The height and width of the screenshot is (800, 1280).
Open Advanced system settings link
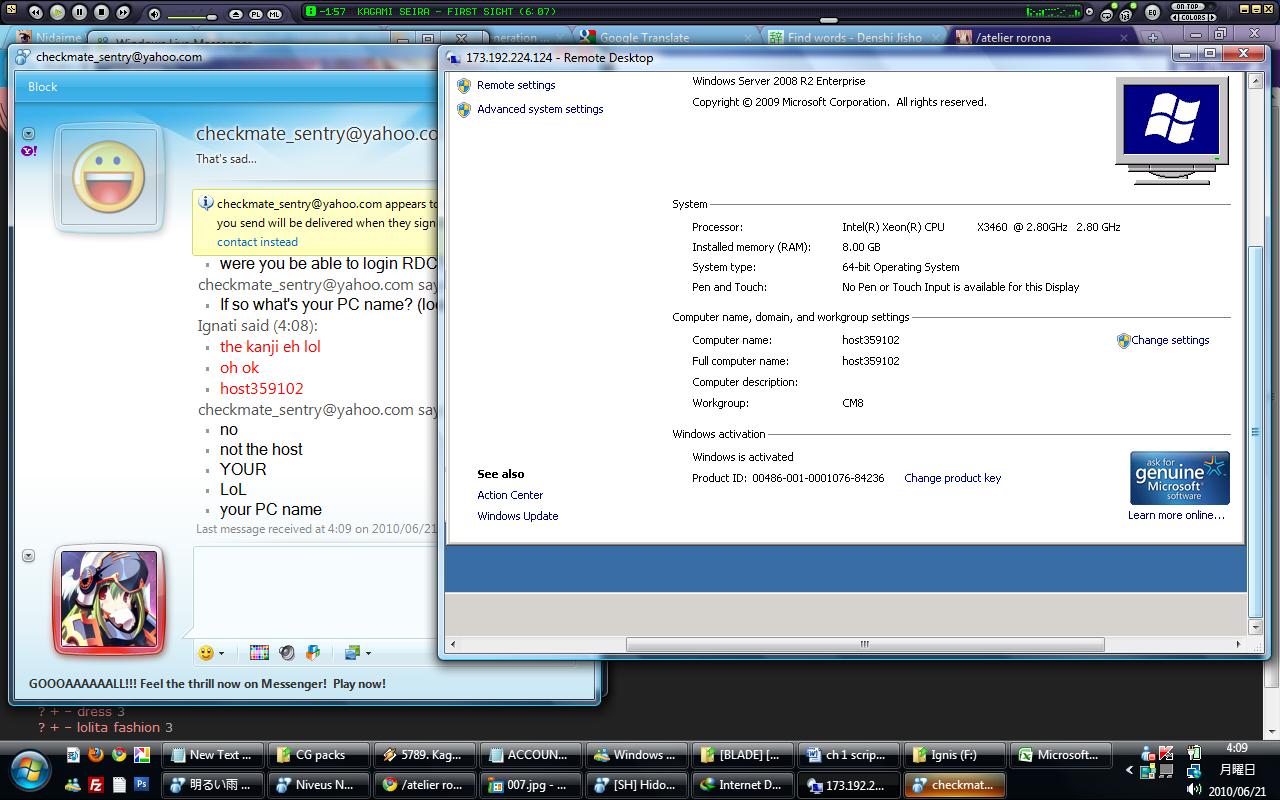[x=540, y=110]
